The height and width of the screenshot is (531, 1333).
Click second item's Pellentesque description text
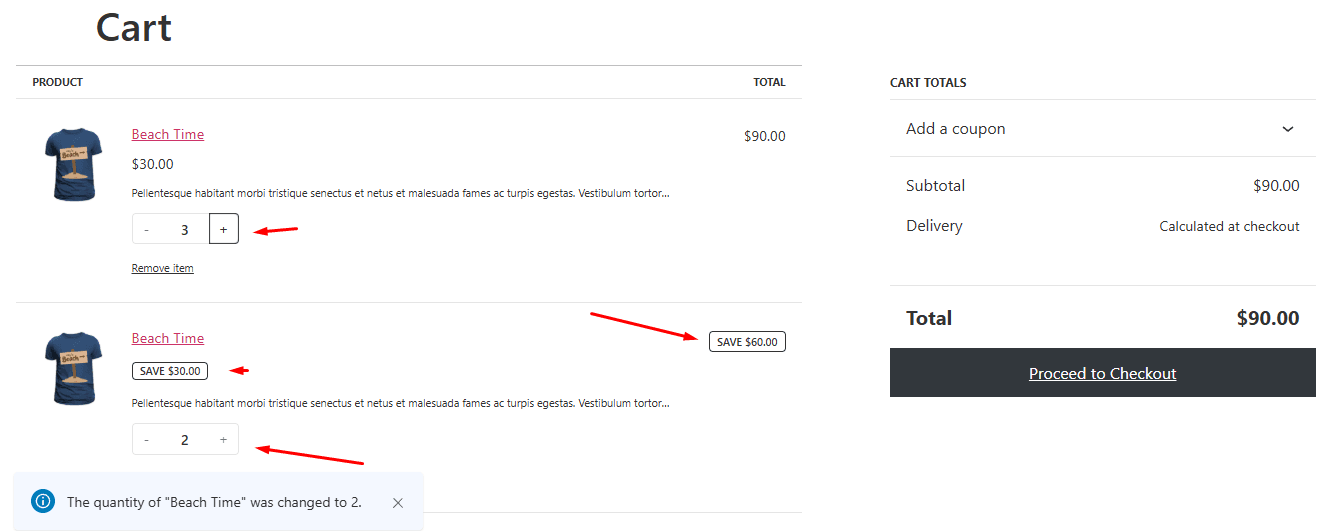(x=400, y=403)
